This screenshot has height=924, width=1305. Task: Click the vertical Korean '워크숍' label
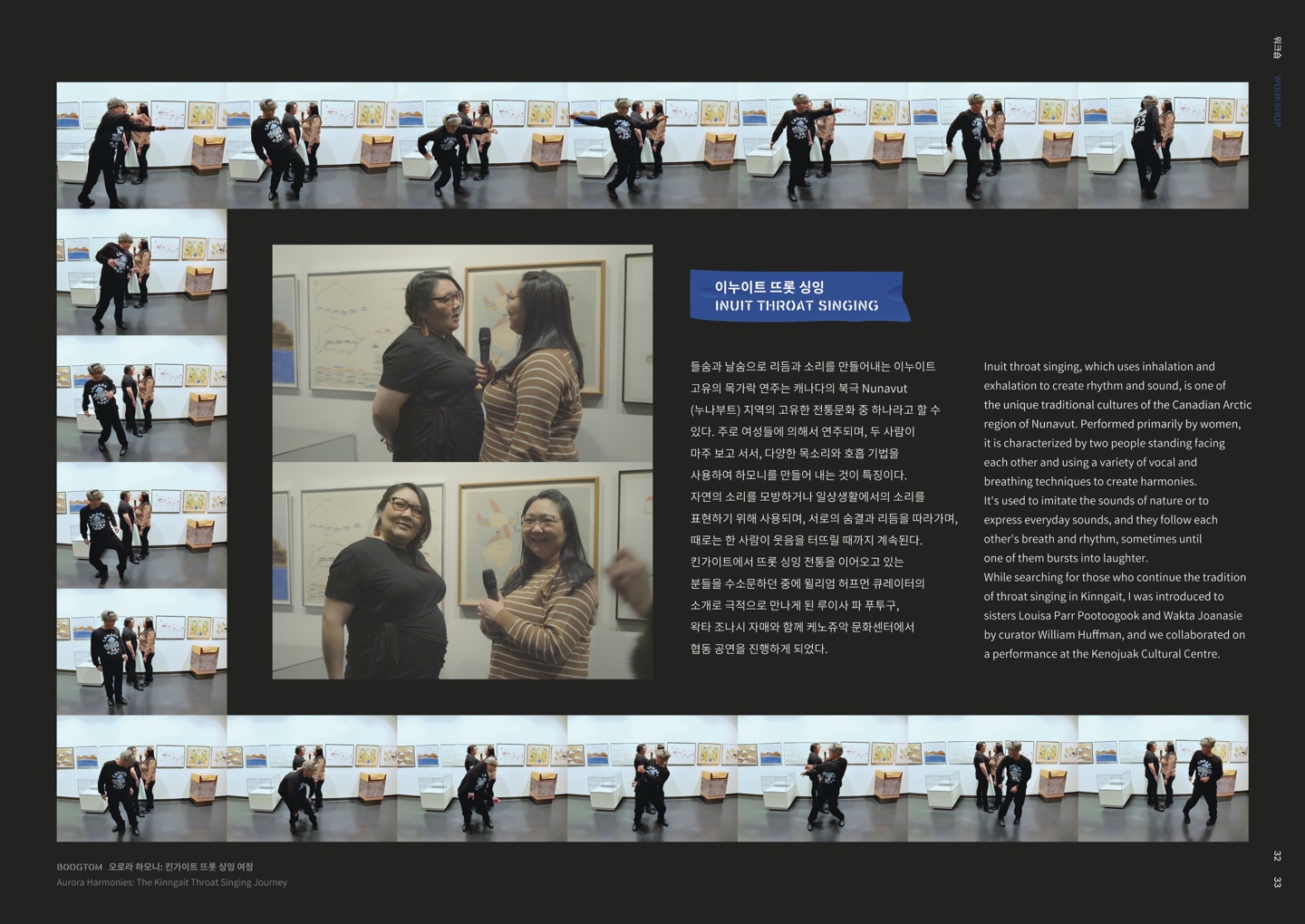click(x=1277, y=47)
